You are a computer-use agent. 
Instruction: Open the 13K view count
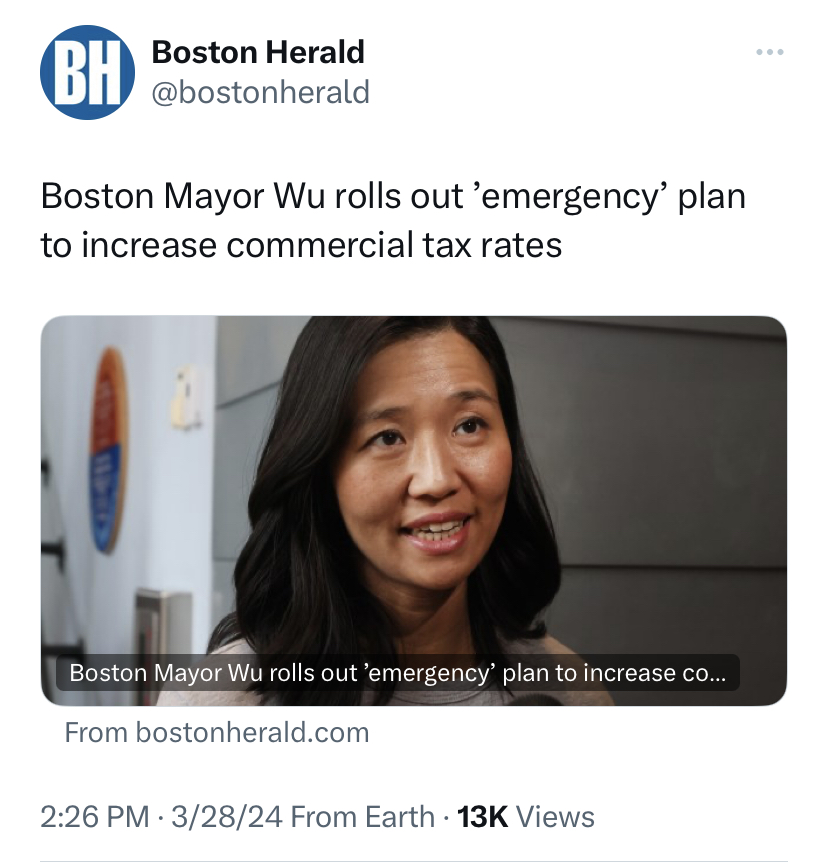tap(483, 817)
